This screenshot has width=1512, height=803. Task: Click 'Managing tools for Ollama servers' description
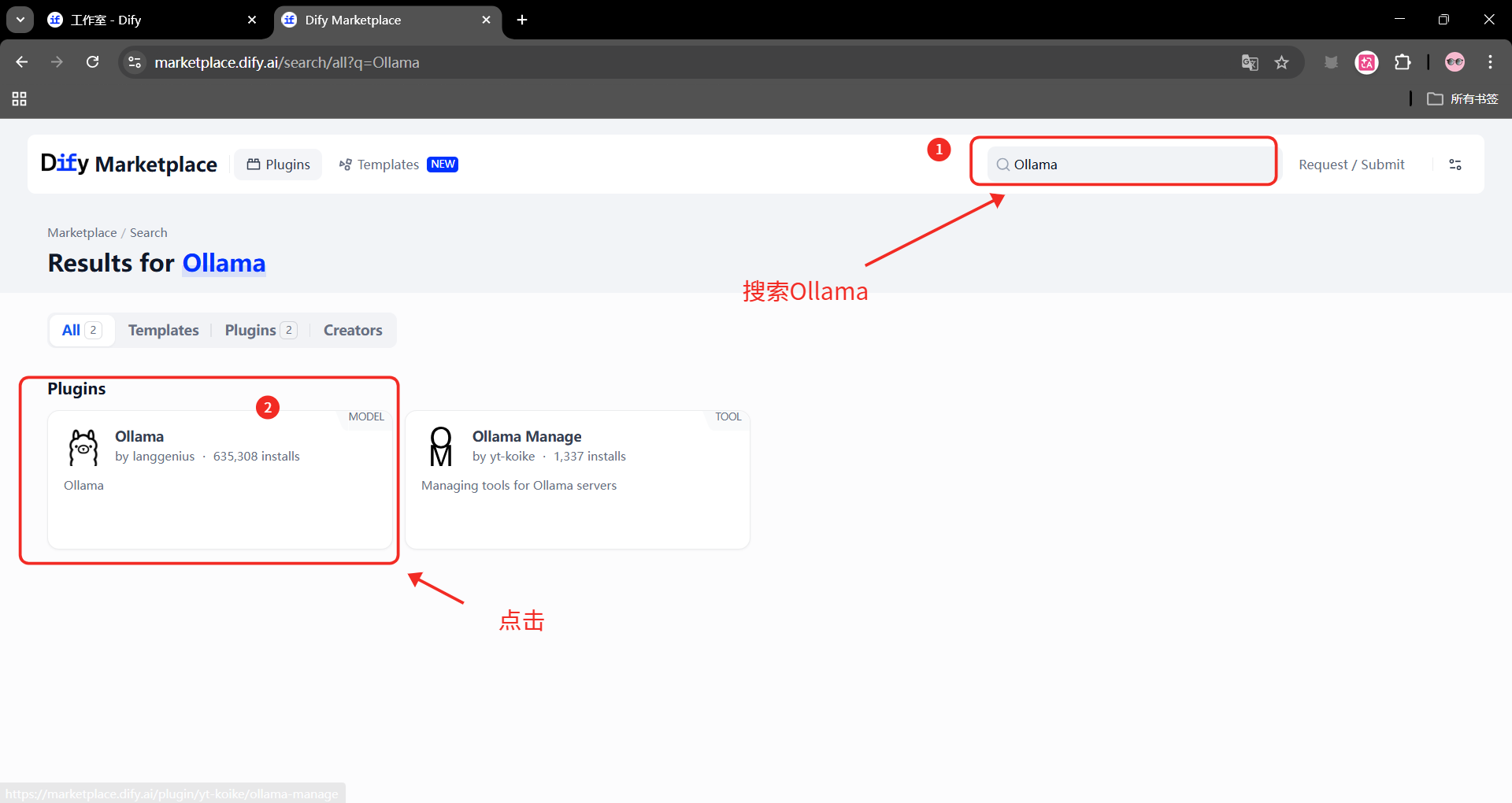[519, 486]
